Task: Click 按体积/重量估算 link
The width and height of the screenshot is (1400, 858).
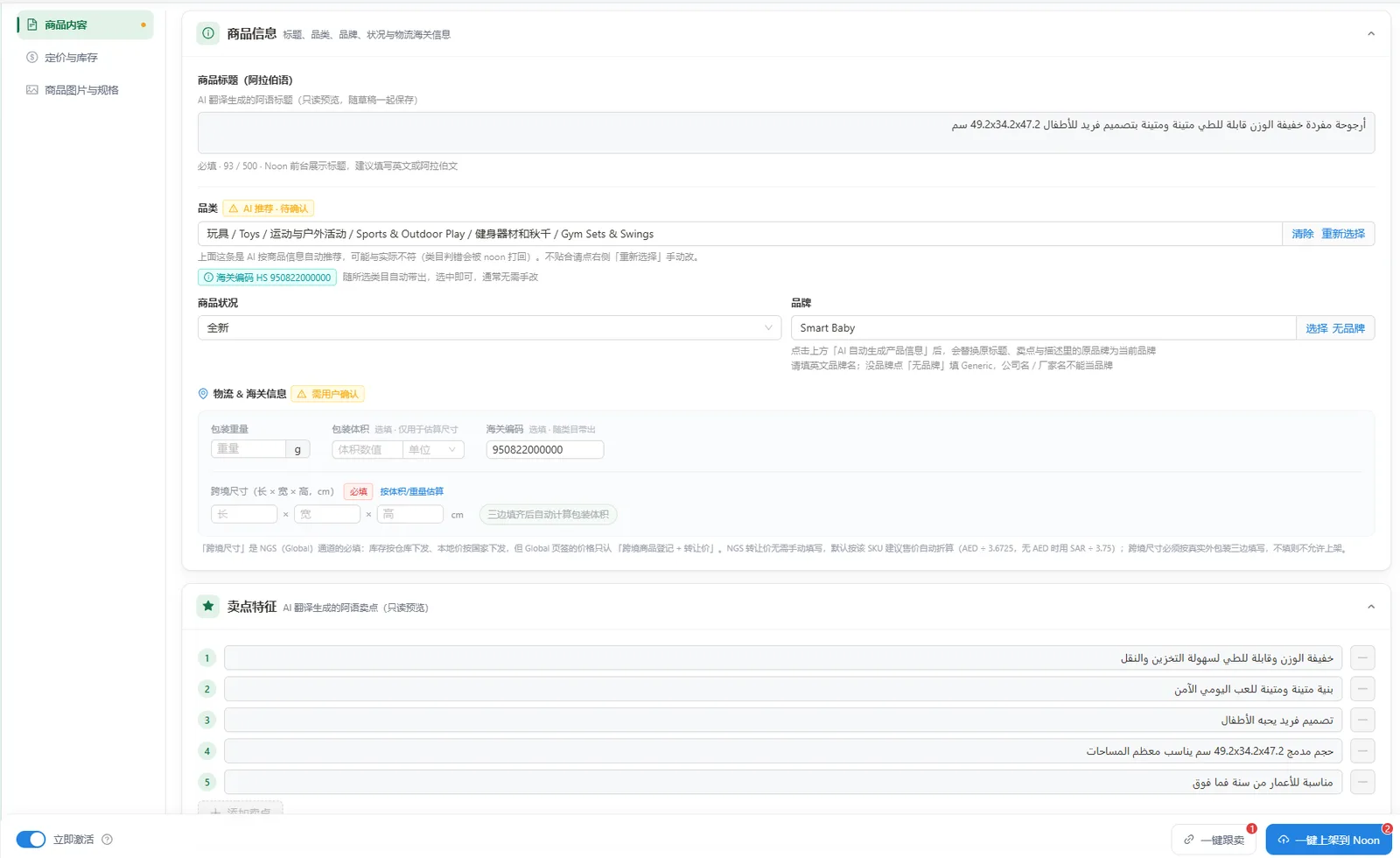Action: (411, 491)
